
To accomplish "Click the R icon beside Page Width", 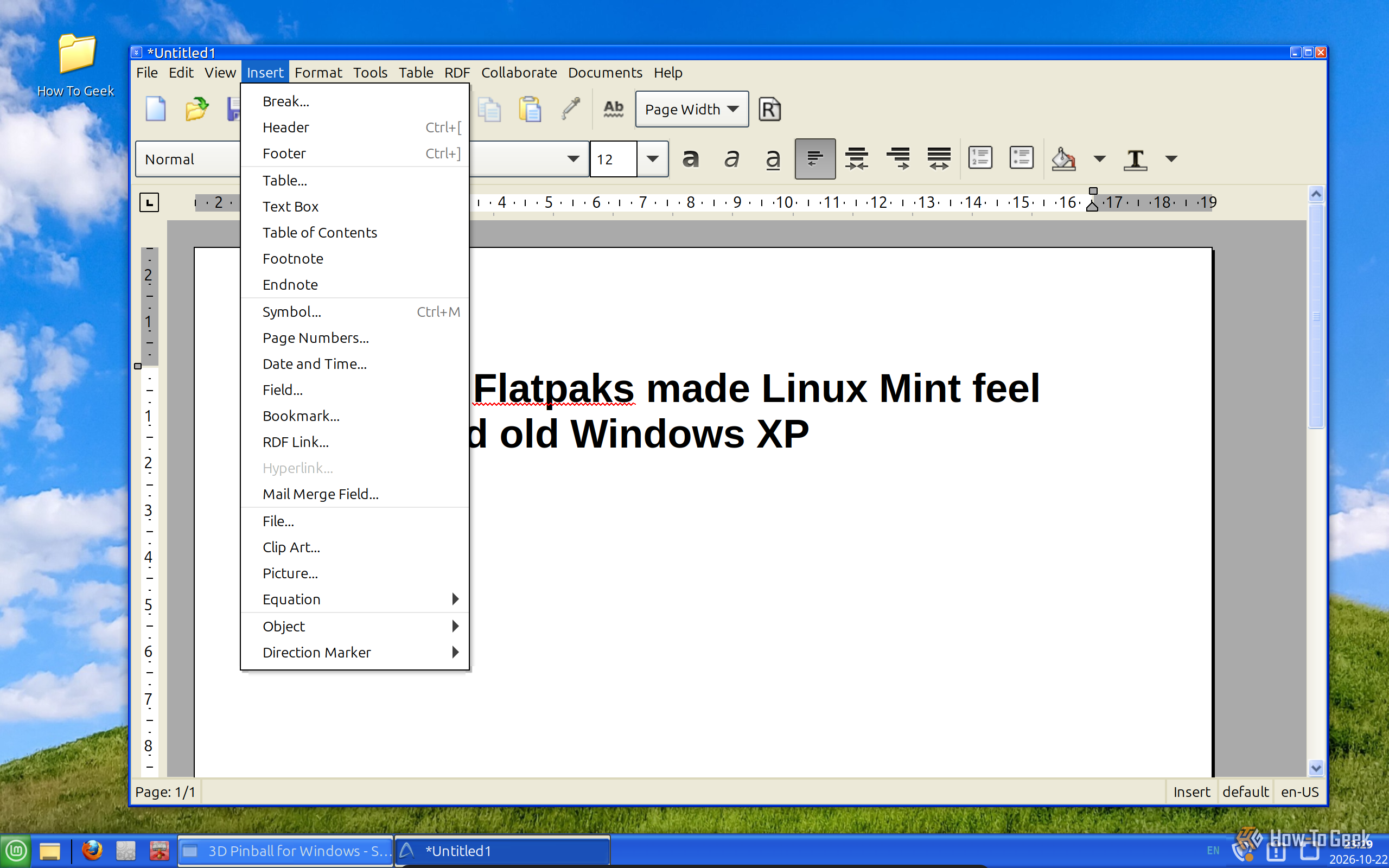I will (769, 109).
